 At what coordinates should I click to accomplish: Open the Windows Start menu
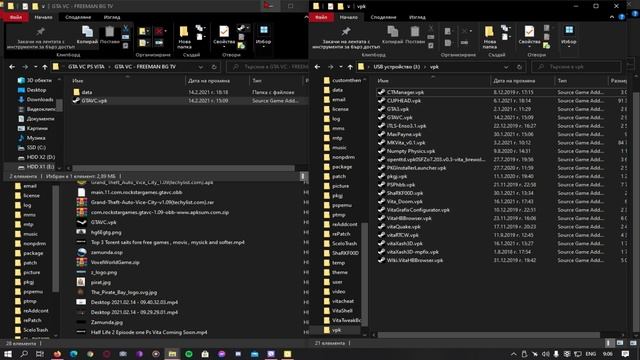click(8, 354)
